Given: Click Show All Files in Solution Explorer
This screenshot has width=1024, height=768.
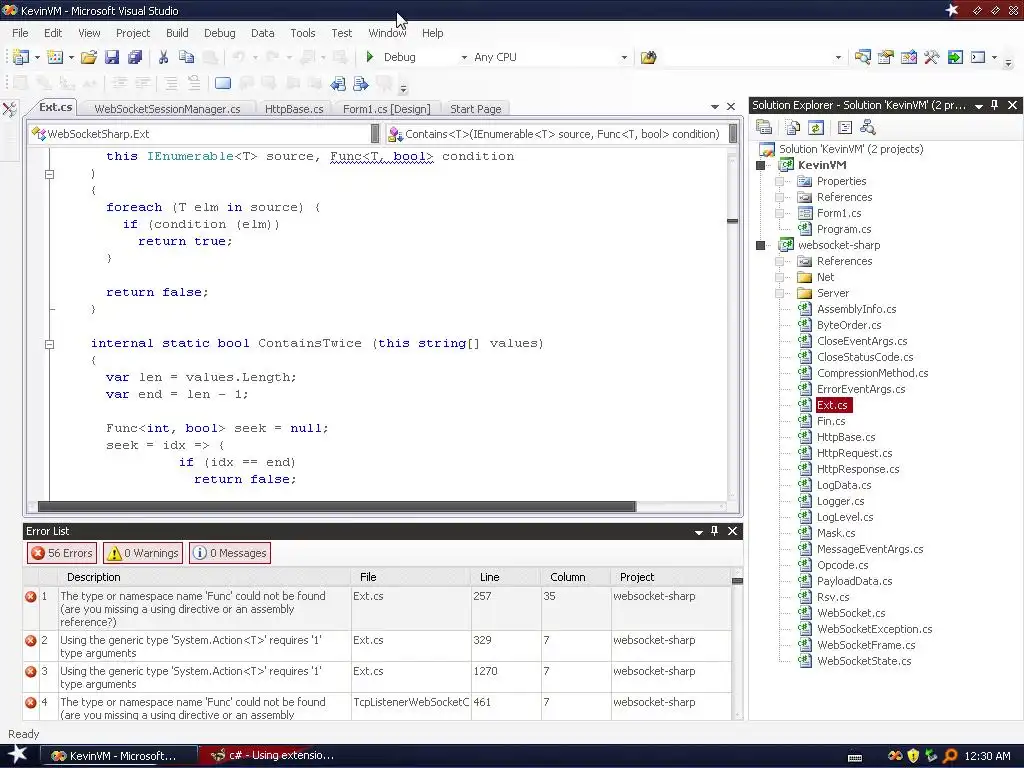Looking at the screenshot, I should (793, 127).
